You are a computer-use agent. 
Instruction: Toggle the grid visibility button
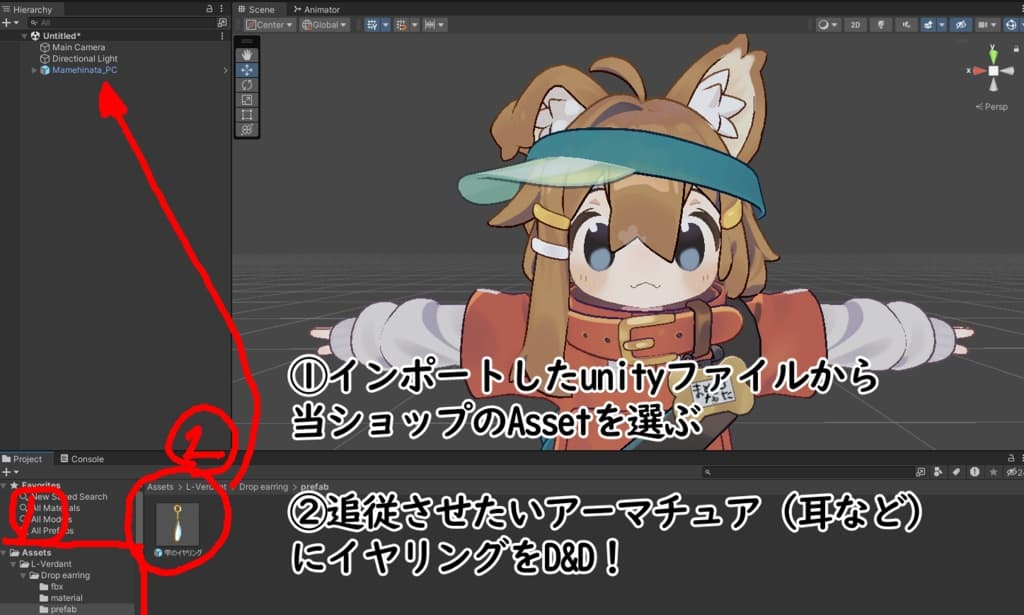point(372,26)
